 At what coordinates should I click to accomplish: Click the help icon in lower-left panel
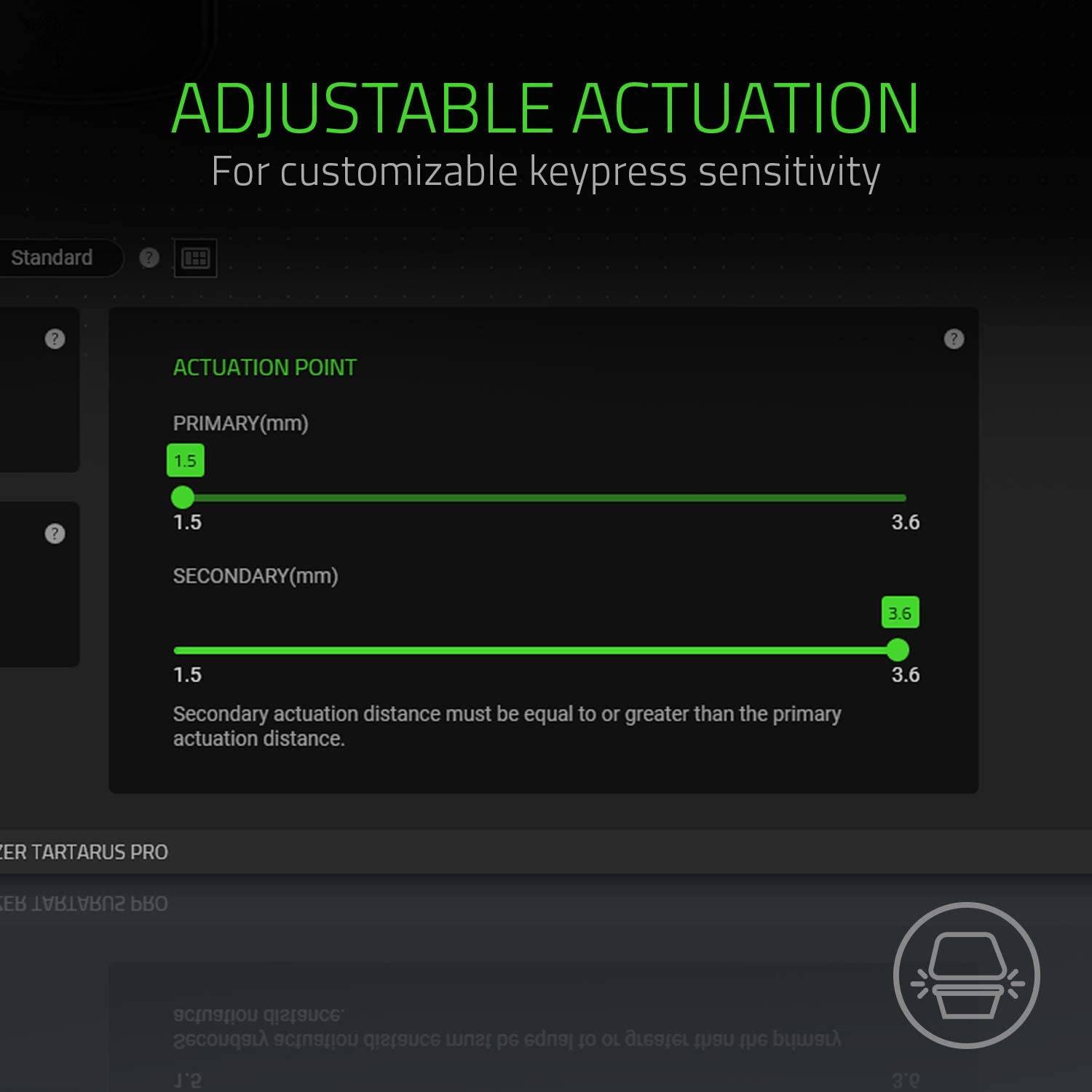pos(55,534)
